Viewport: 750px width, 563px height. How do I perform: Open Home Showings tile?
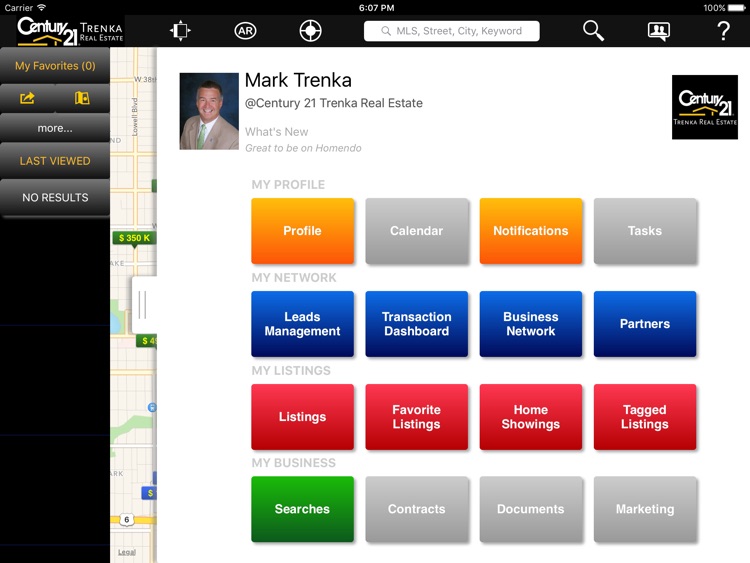coord(531,417)
